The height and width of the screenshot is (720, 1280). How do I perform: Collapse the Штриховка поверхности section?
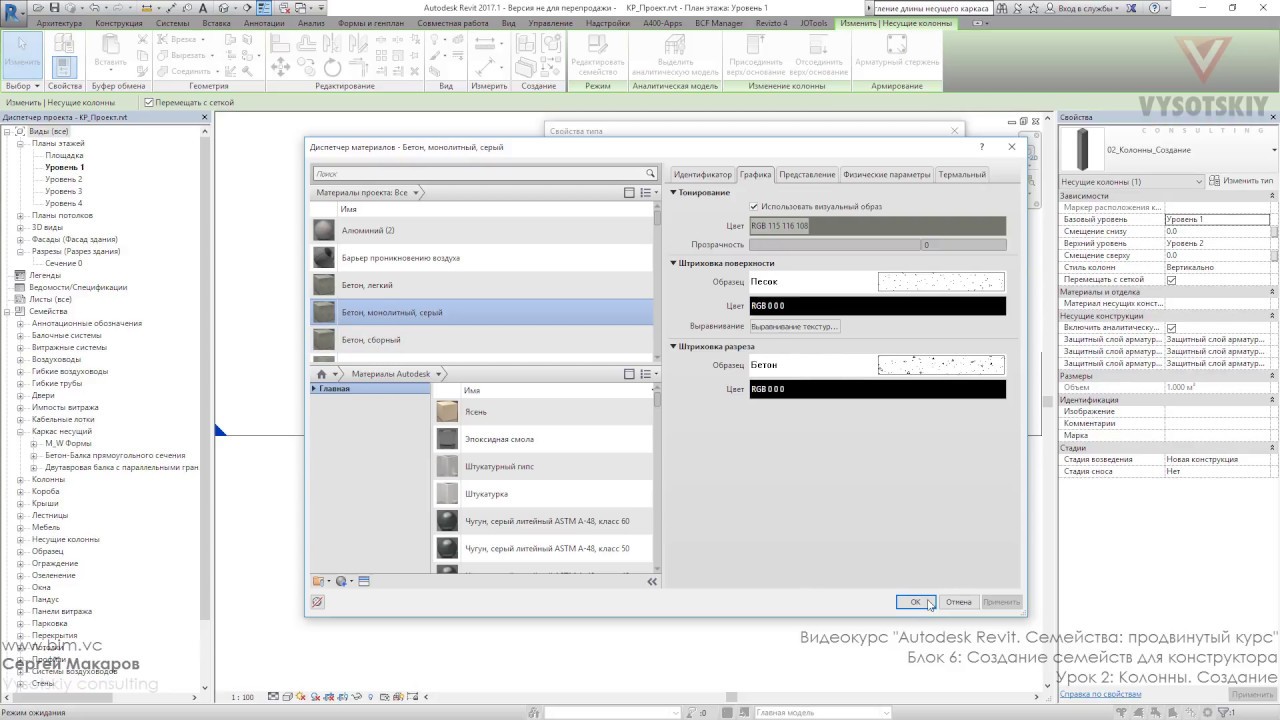point(674,263)
